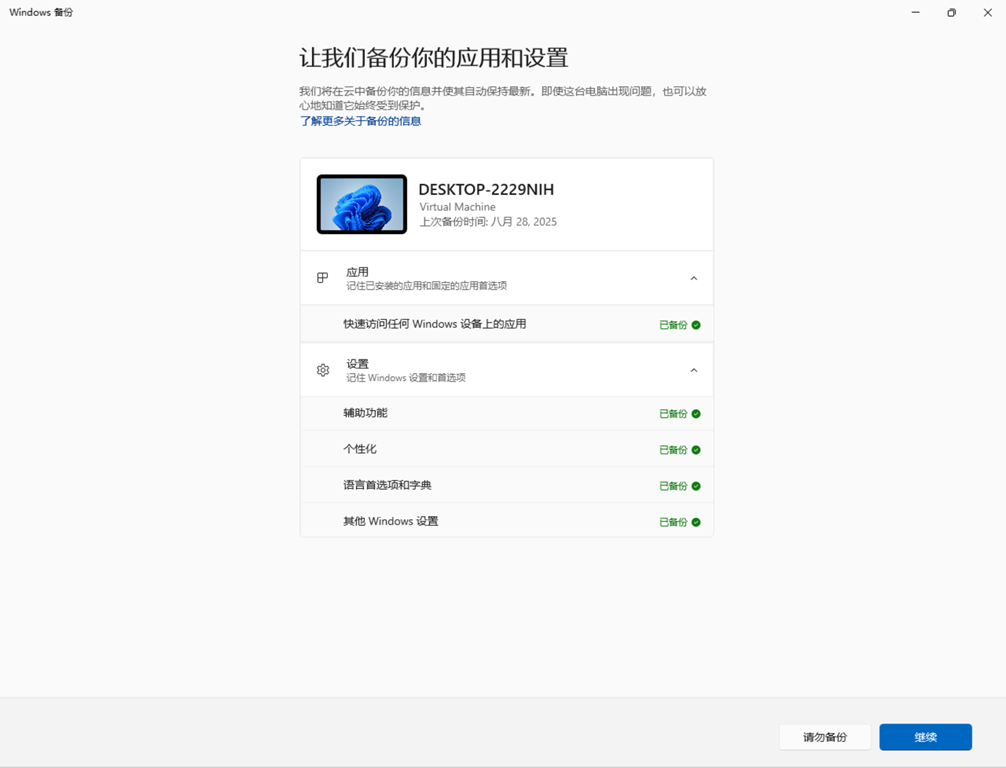1006x768 pixels.
Task: Click green checkmark on 快速访问任何 Windows 设备上的应用 row
Action: click(696, 325)
